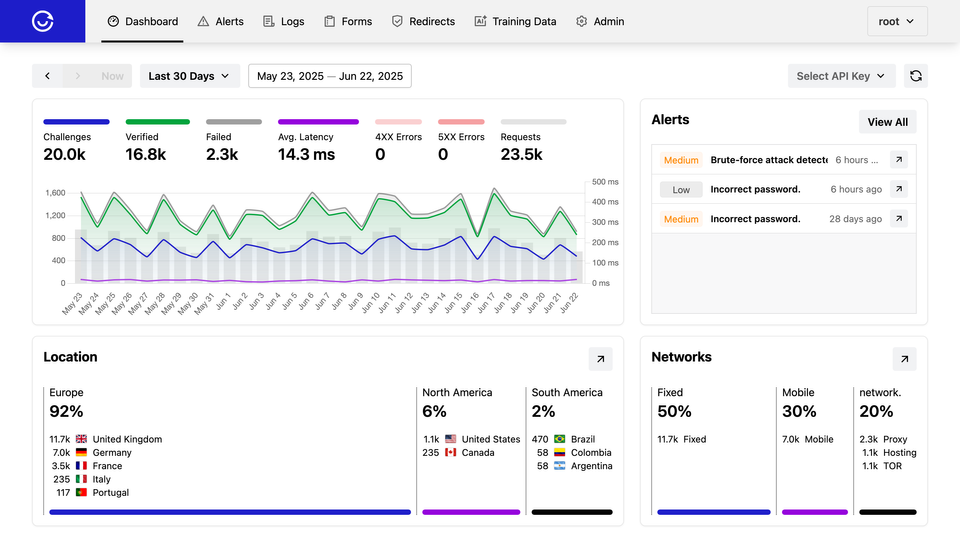
Task: Open the Admin navigation item
Action: (x=600, y=21)
